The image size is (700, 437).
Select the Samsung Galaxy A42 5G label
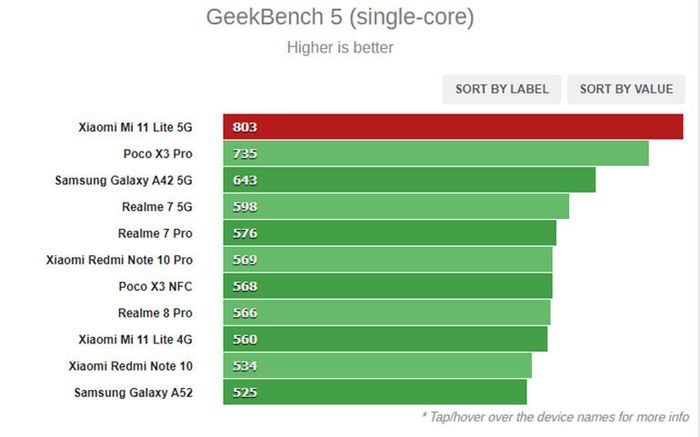pos(124,180)
